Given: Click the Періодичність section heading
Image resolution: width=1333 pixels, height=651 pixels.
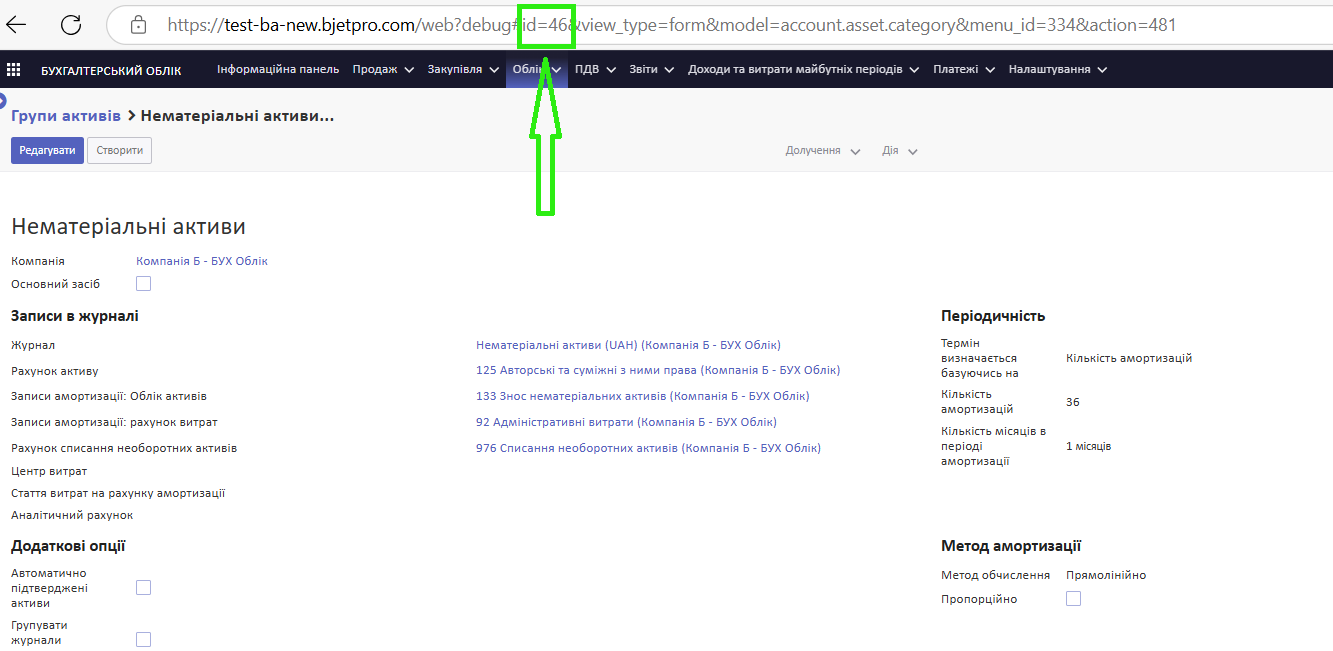Looking at the screenshot, I should click(993, 316).
